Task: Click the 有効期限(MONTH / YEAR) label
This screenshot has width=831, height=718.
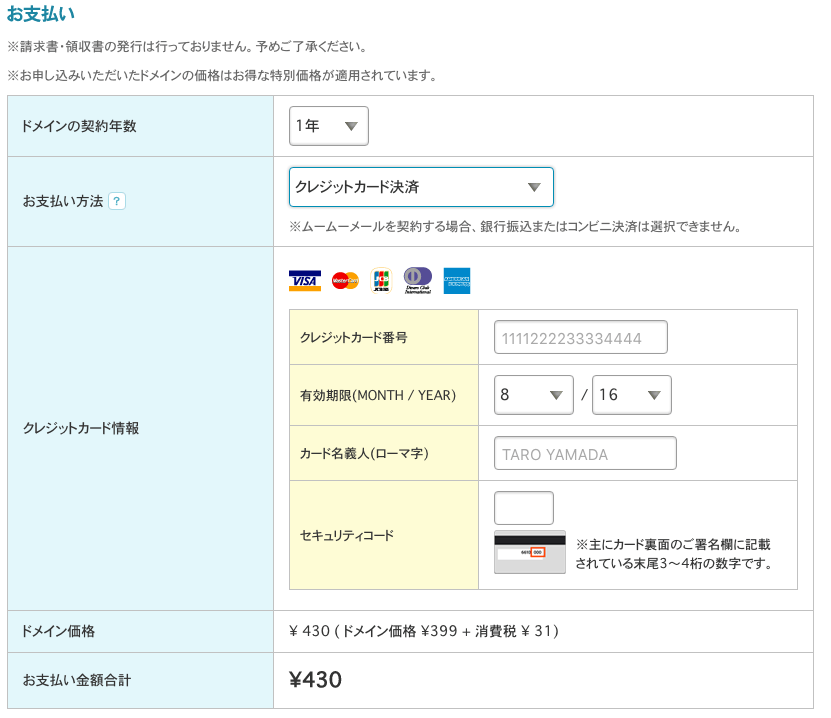Action: pos(377,395)
